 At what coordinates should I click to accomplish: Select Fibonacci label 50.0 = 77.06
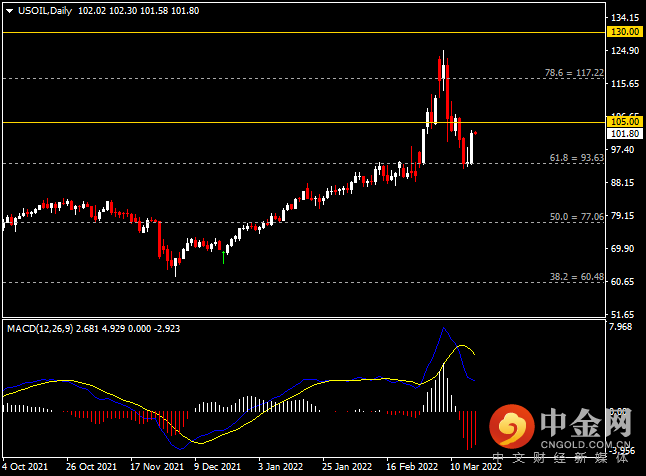577,217
